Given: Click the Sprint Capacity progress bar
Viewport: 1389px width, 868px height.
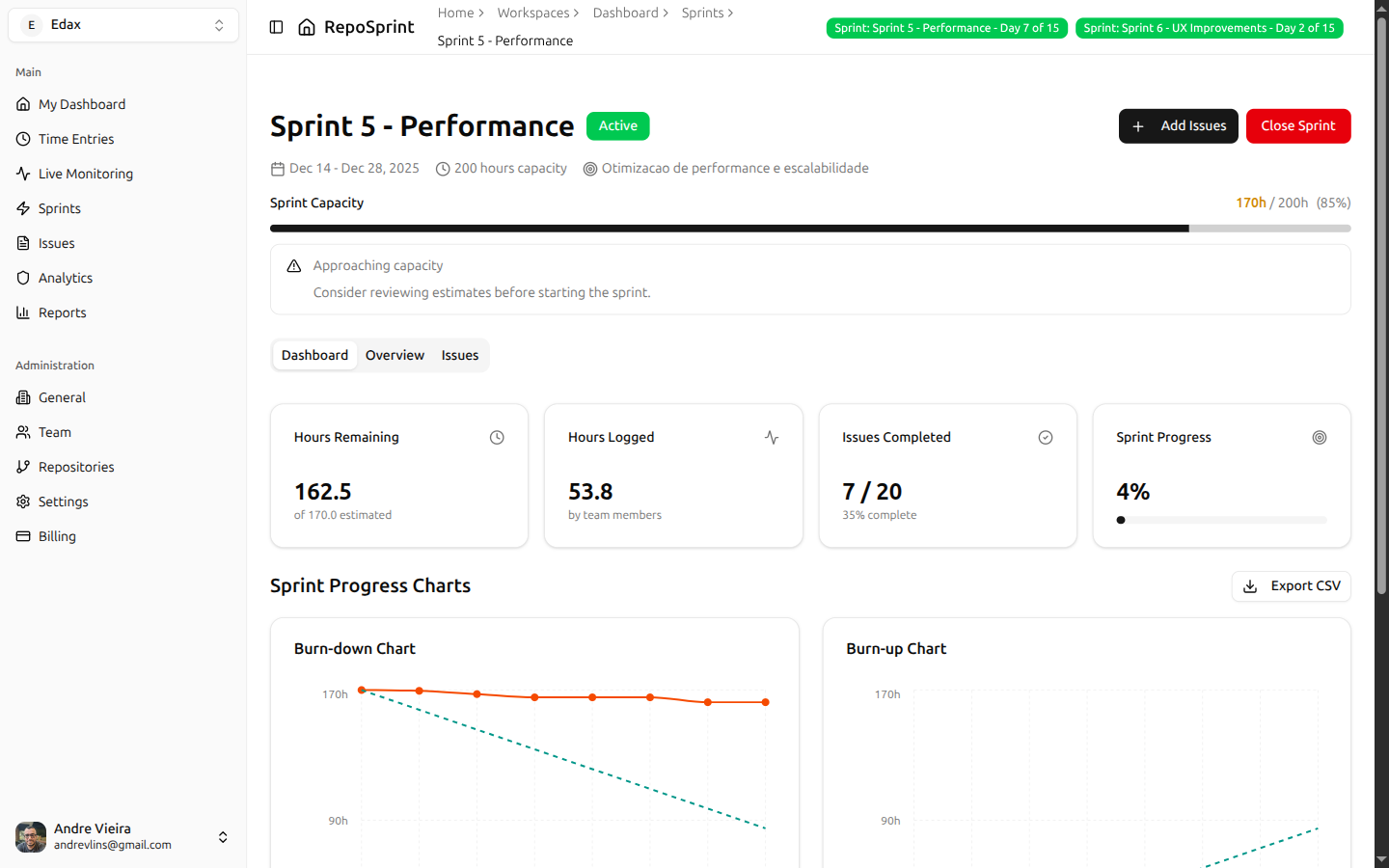Looking at the screenshot, I should [810, 228].
